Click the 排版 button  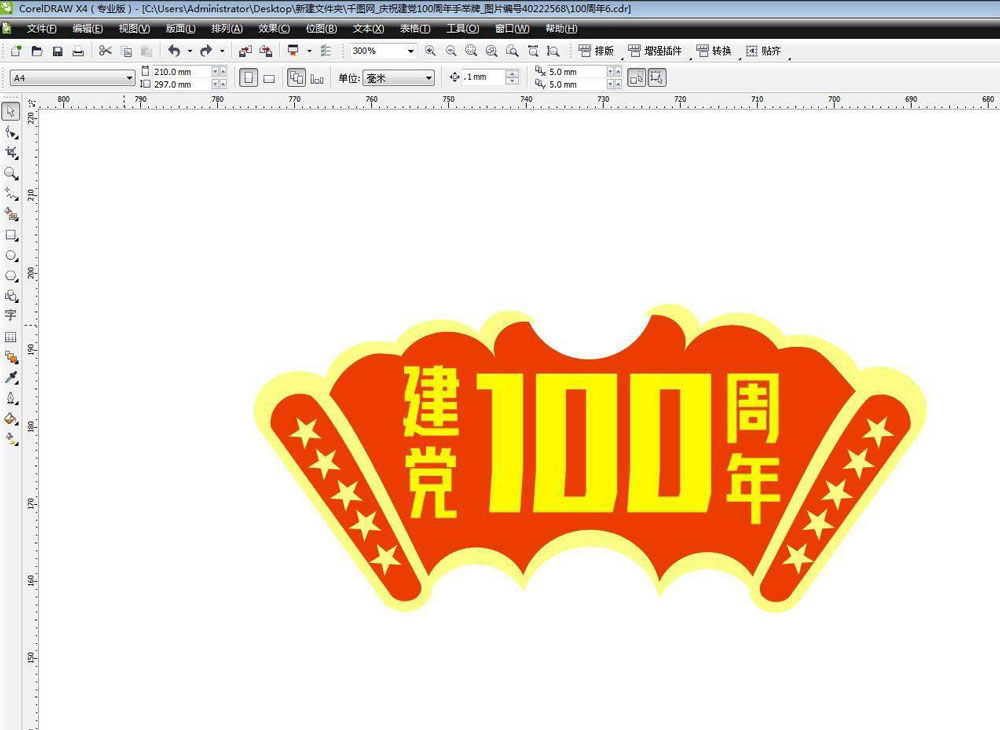[x=596, y=51]
